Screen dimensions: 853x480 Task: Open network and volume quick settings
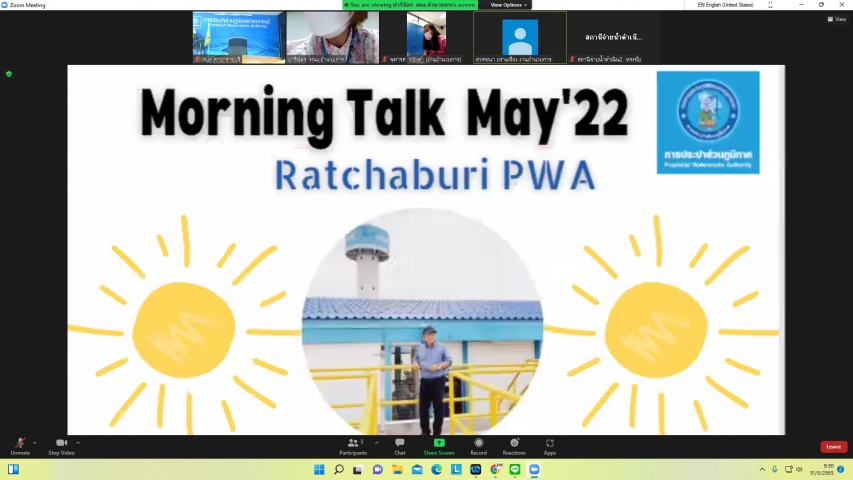[794, 469]
